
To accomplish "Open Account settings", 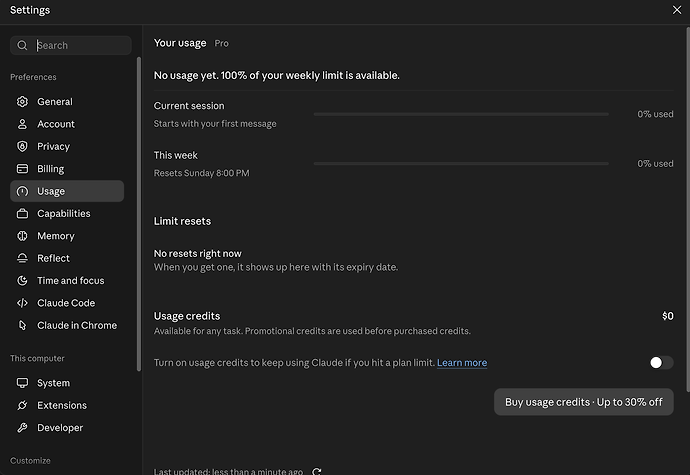I will click(67, 124).
